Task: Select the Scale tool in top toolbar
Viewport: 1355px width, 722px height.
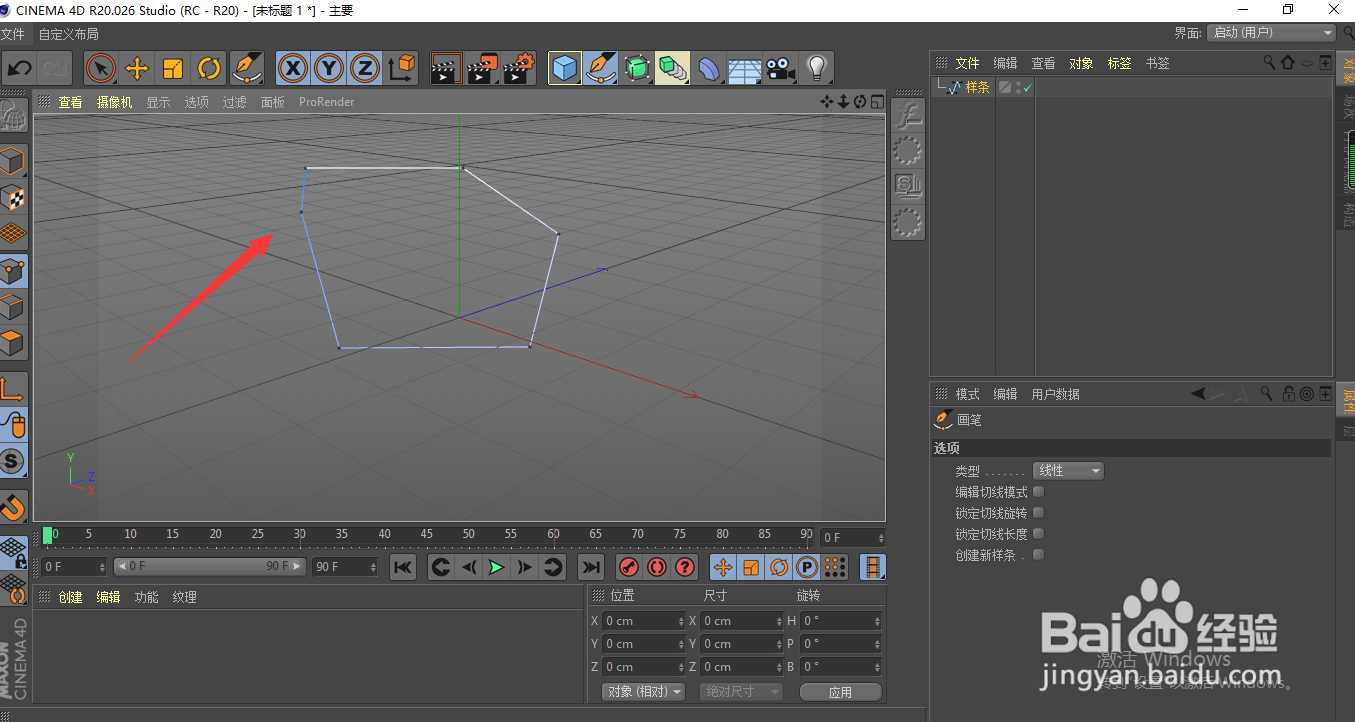Action: click(173, 68)
